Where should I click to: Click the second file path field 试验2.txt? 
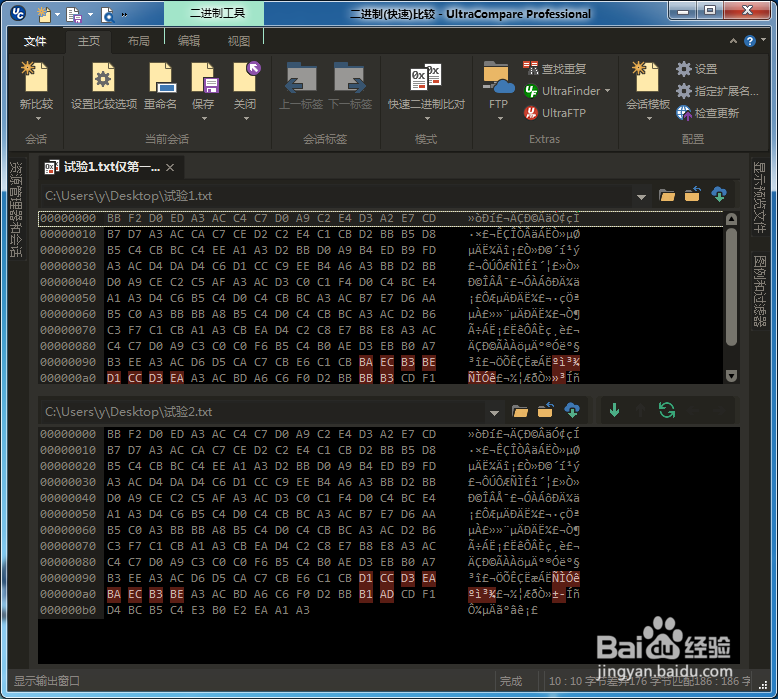point(263,412)
